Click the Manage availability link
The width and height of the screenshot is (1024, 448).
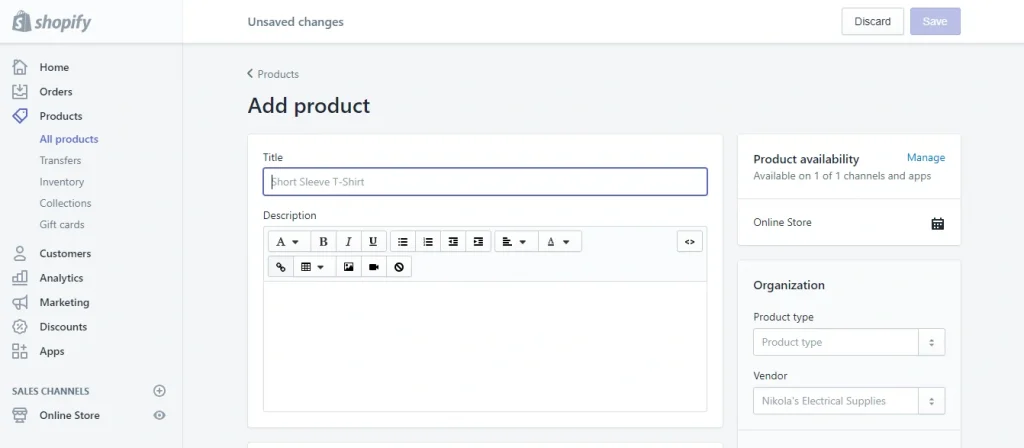coord(925,158)
